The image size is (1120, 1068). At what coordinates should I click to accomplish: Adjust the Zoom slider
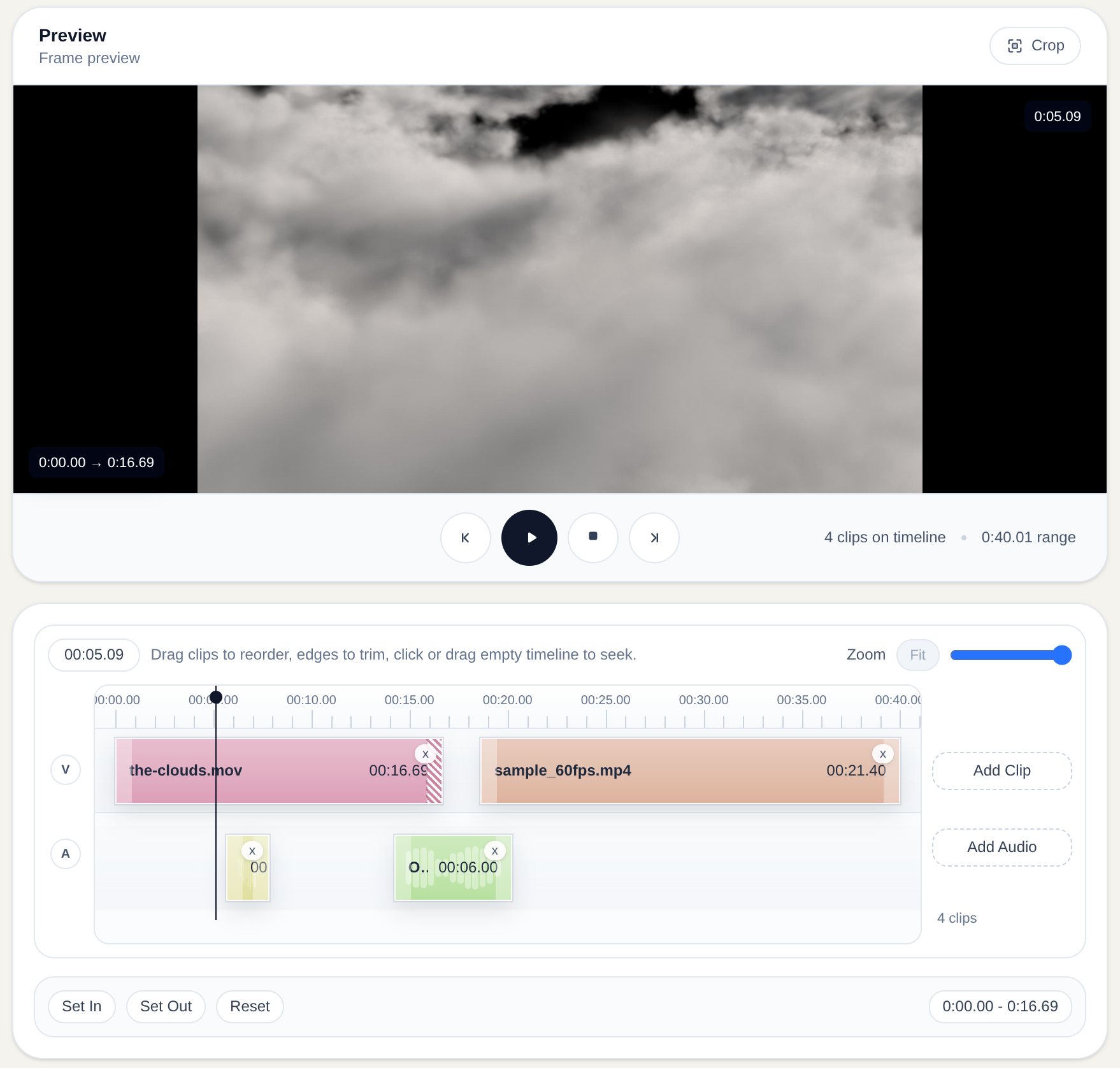point(1011,655)
